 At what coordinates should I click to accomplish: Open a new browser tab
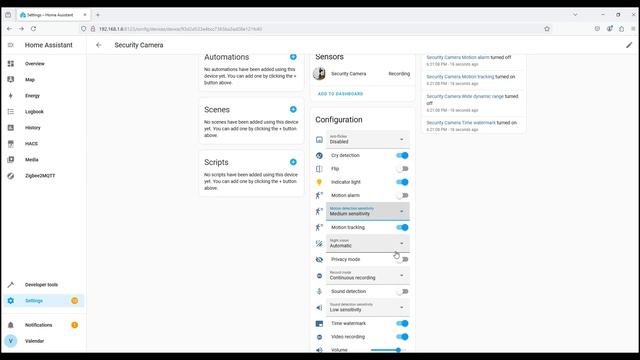pos(98,15)
